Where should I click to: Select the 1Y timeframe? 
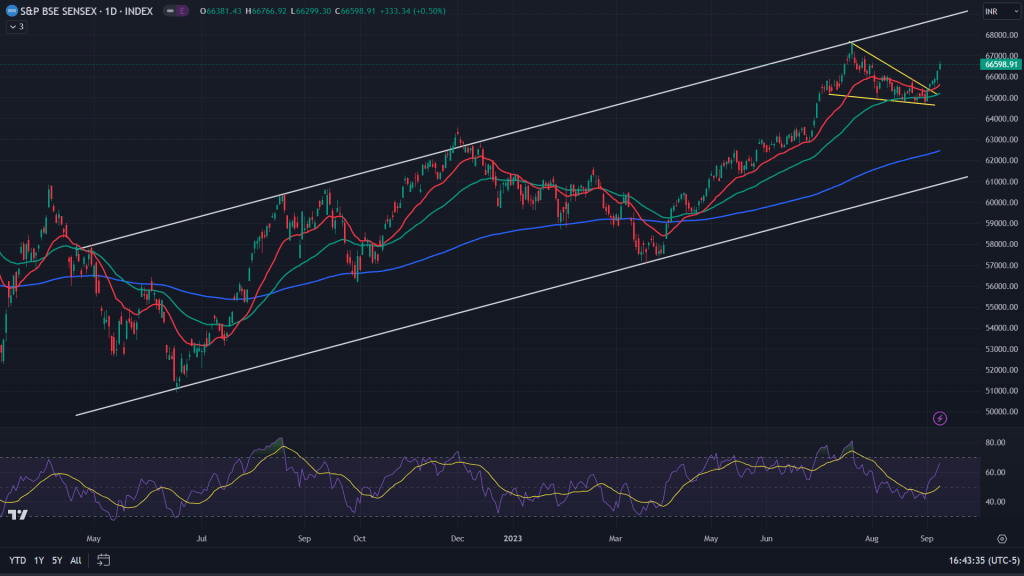click(38, 562)
